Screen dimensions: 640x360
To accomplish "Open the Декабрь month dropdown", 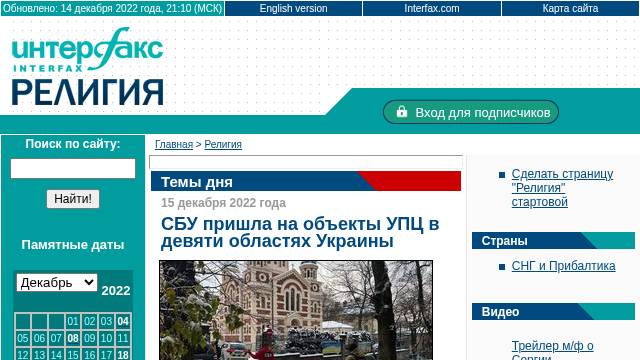I will click(57, 282).
